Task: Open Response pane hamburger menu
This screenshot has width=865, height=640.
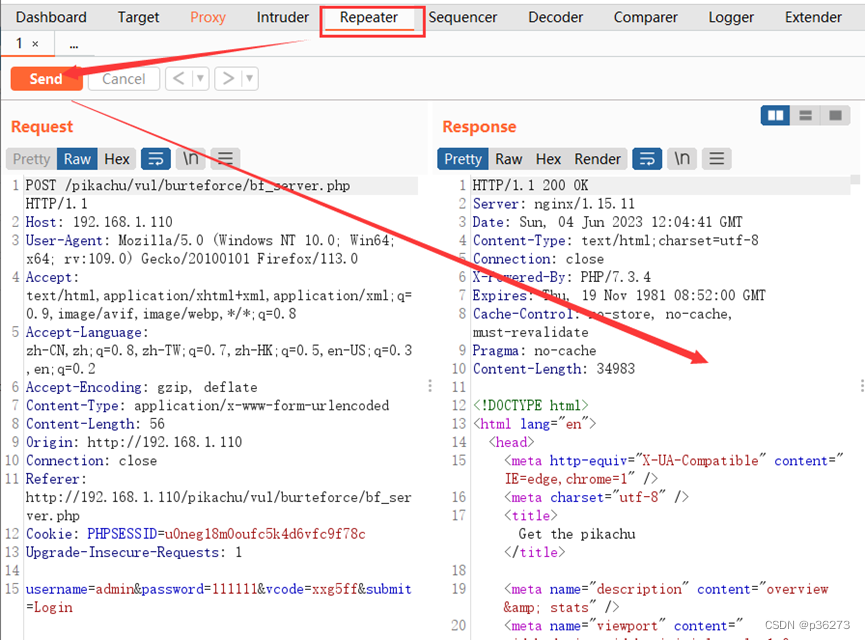Action: point(717,159)
